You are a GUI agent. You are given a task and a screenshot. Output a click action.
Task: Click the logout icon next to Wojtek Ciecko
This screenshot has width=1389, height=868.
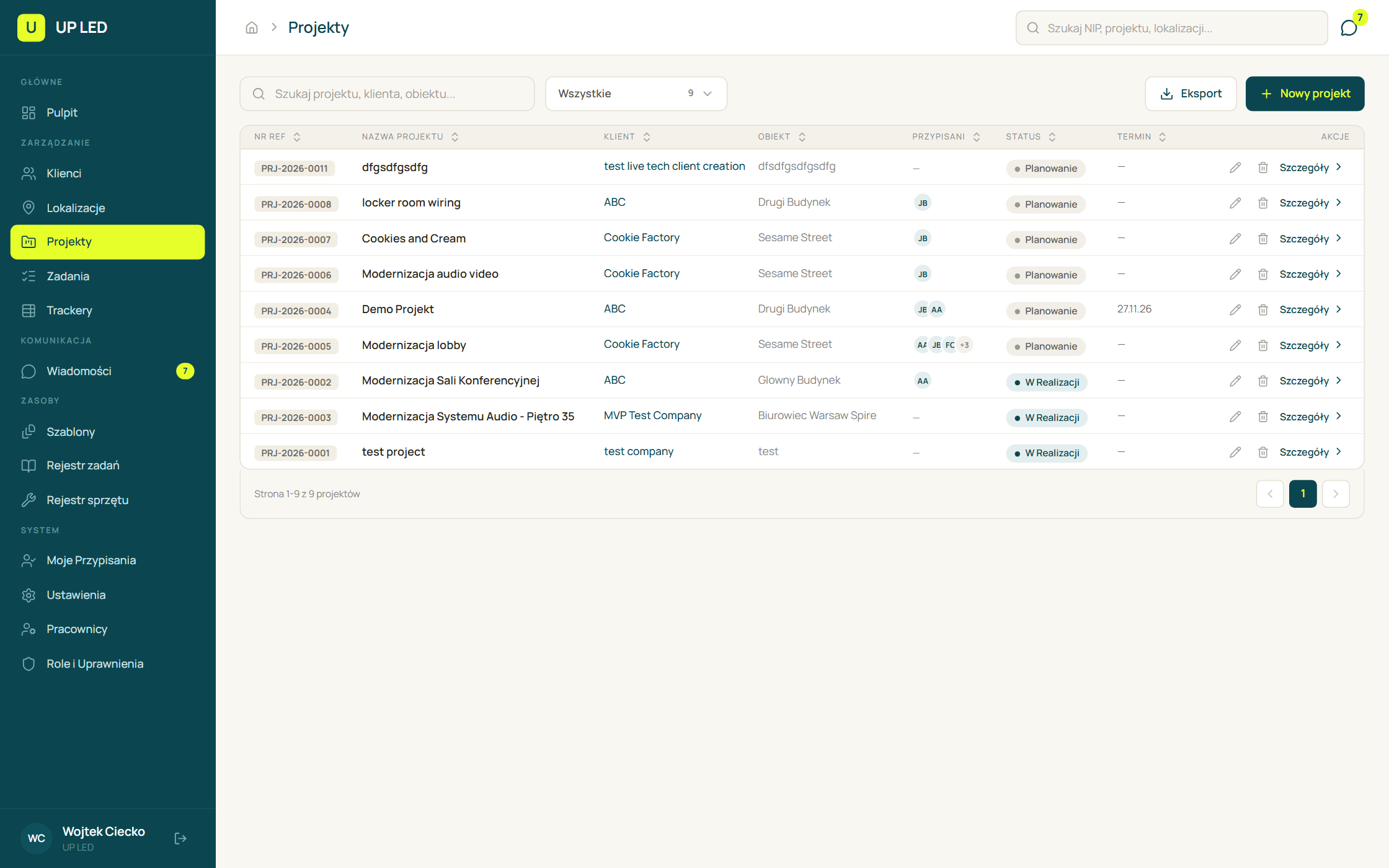(x=180, y=838)
